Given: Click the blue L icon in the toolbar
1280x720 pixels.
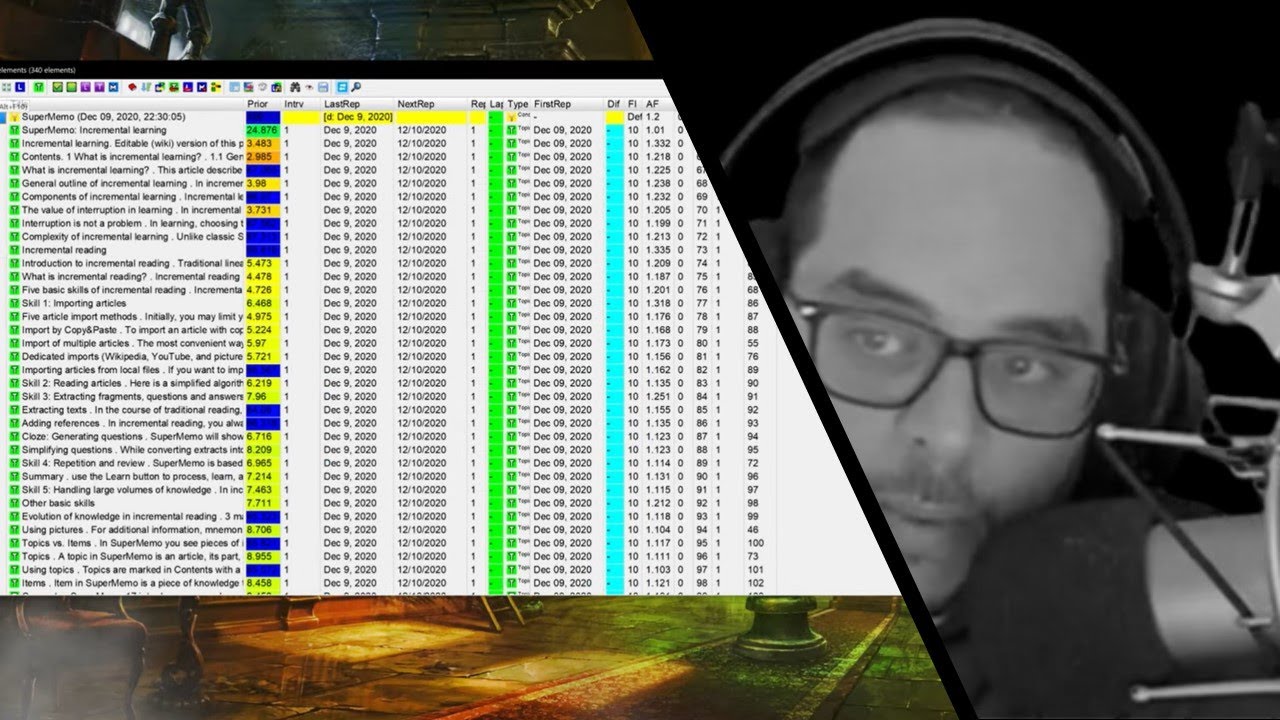Looking at the screenshot, I should 20,88.
